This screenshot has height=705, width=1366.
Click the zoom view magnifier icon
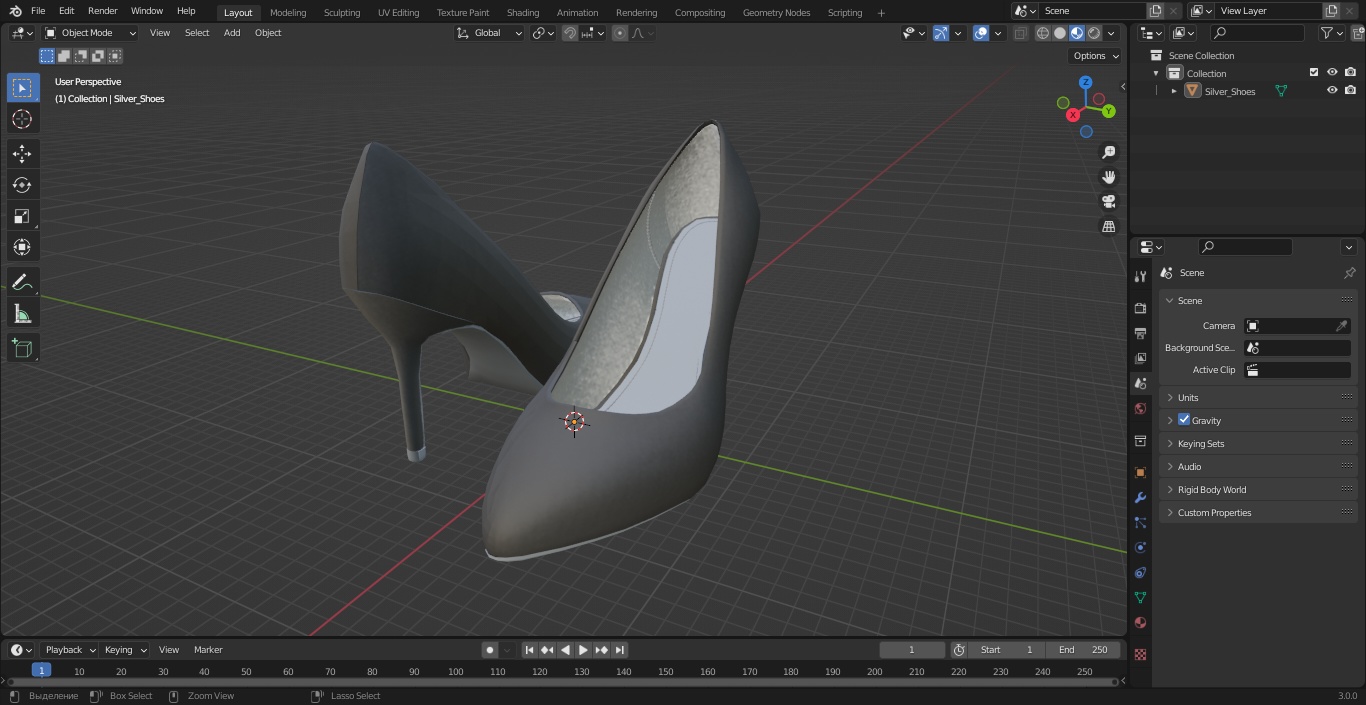coord(1109,152)
